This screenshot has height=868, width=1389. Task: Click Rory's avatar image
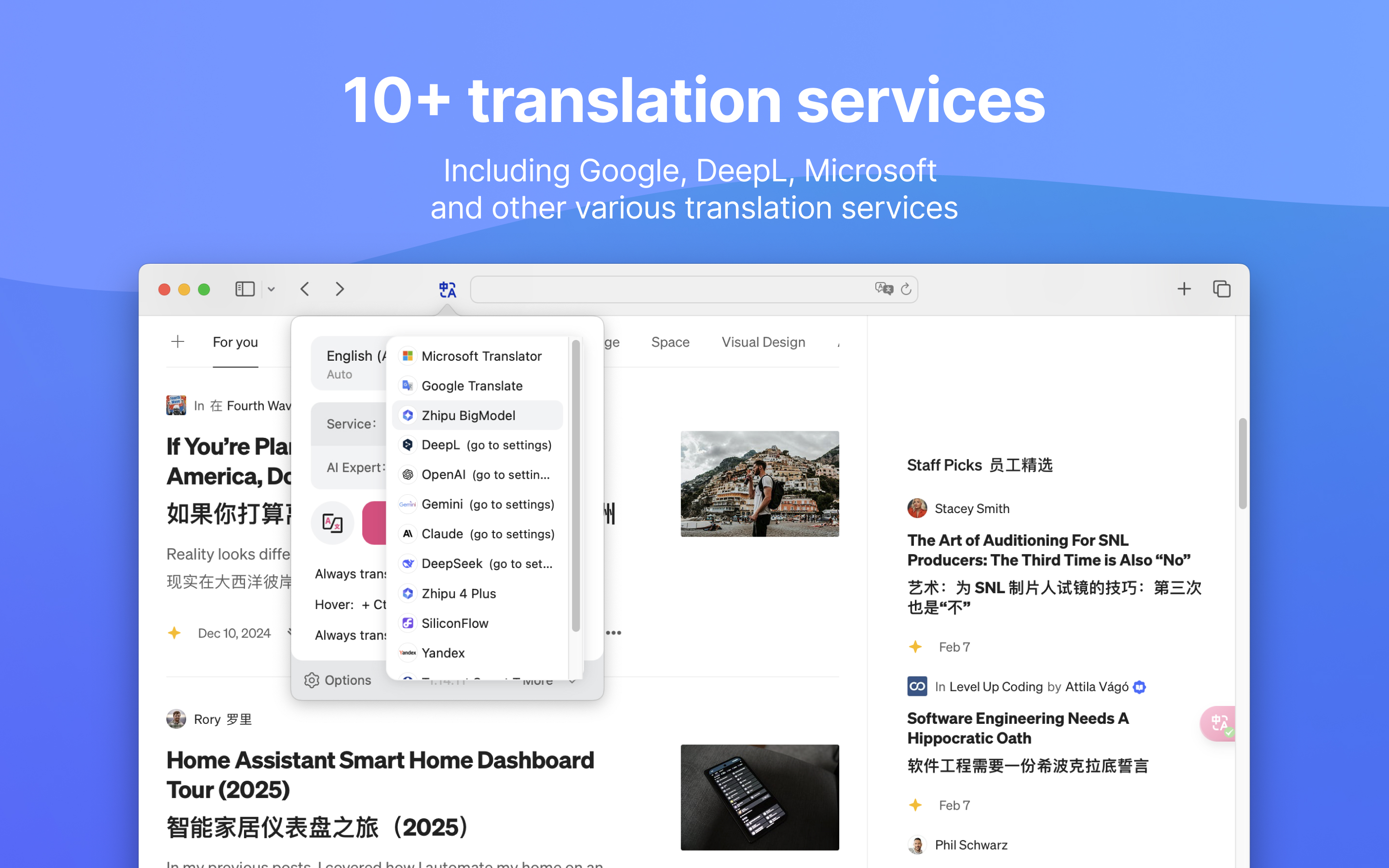(176, 719)
